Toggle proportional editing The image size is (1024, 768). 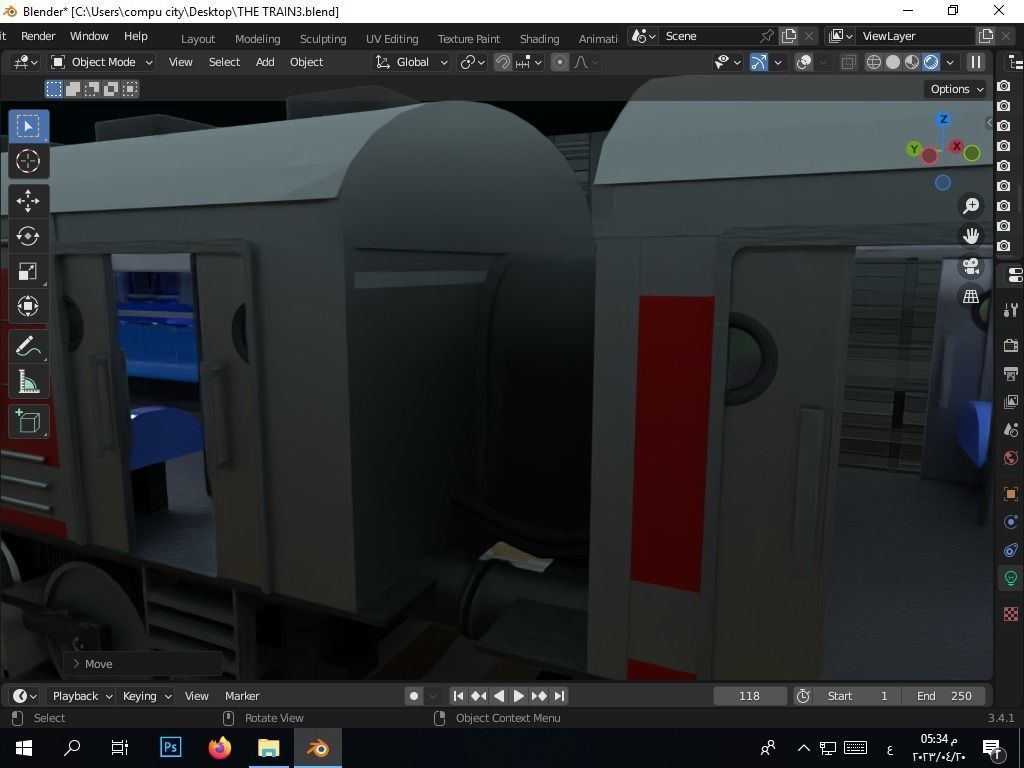(x=560, y=62)
